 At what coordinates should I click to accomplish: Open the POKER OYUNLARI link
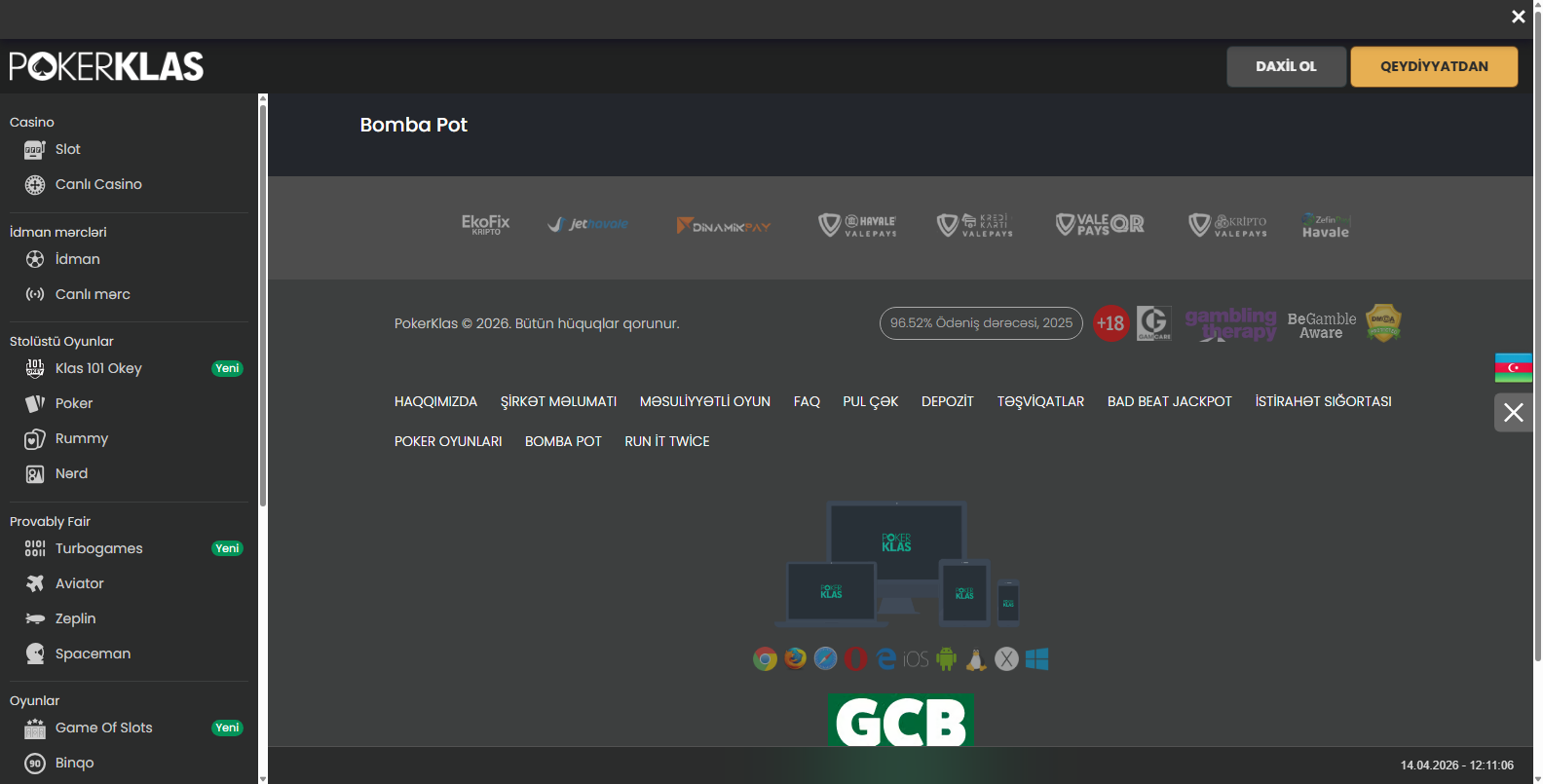pos(448,441)
